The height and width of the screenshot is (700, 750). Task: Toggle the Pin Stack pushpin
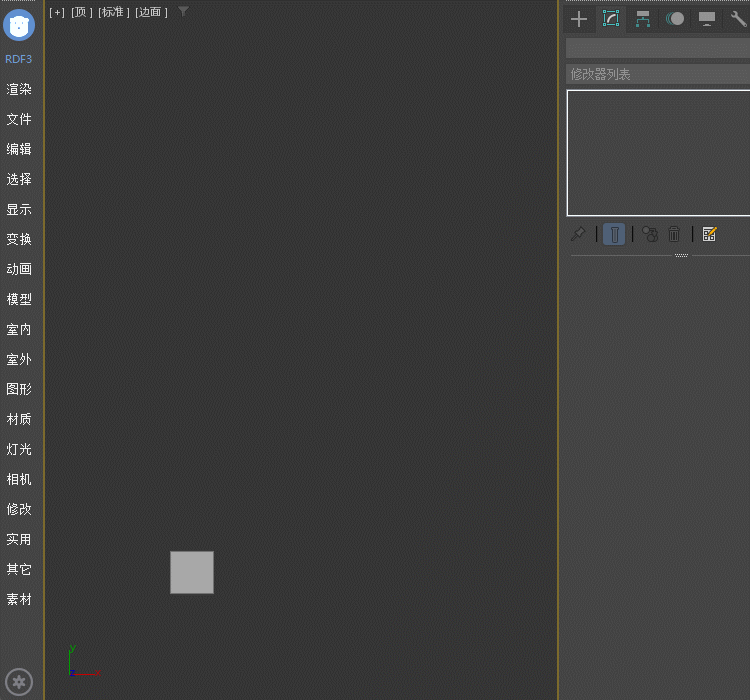pos(578,234)
